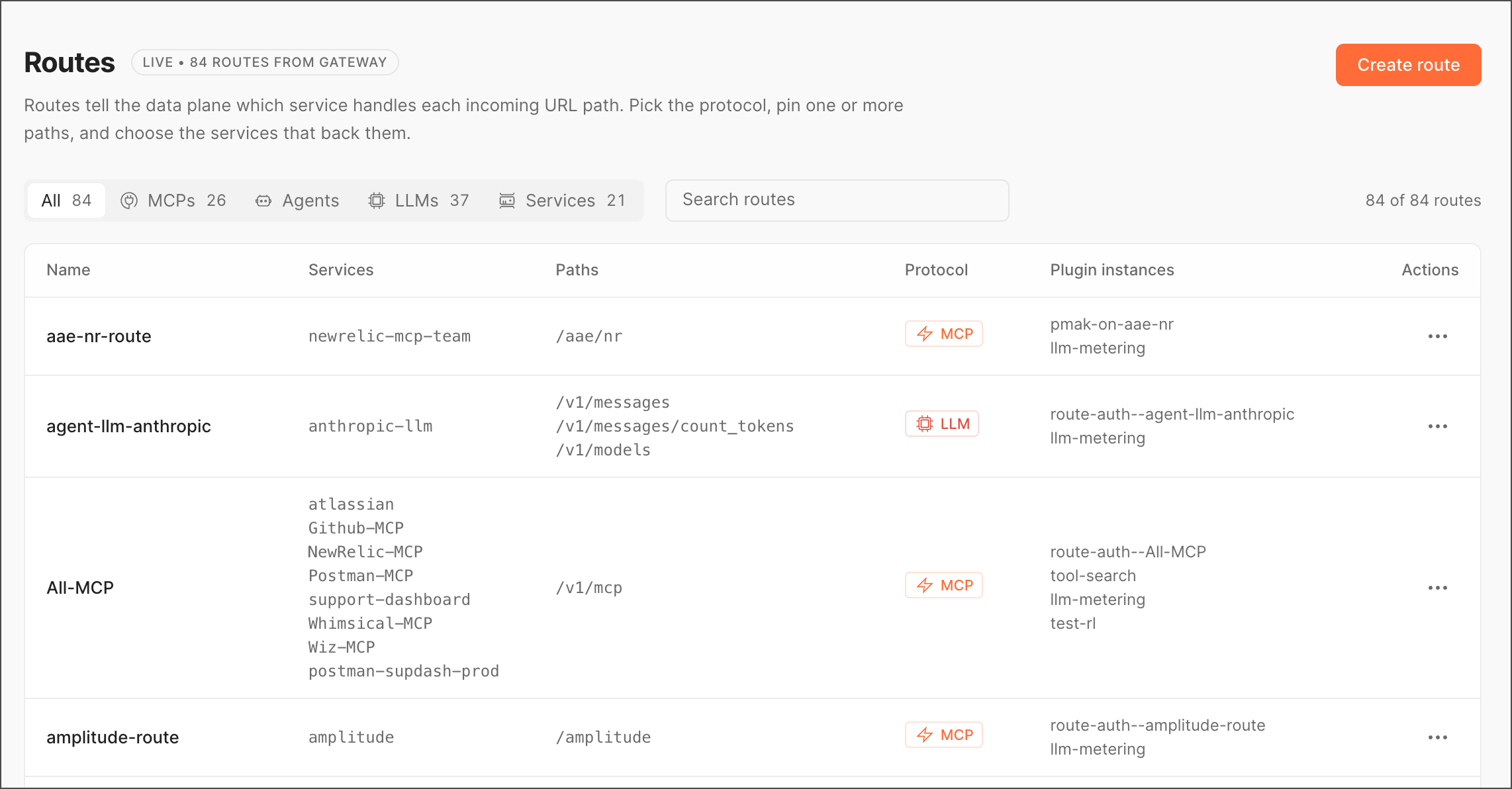Open actions menu for amplitude-route
The height and width of the screenshot is (789, 1512).
pos(1438,737)
